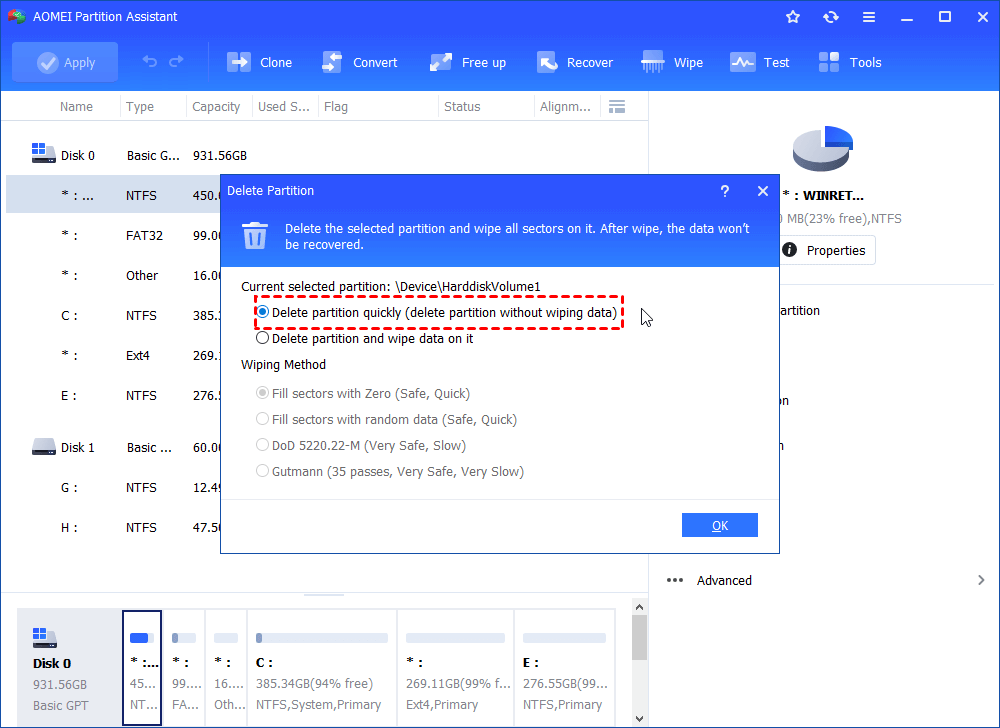Close the Delete Partition dialog
Viewport: 1000px width, 728px height.
[x=763, y=191]
